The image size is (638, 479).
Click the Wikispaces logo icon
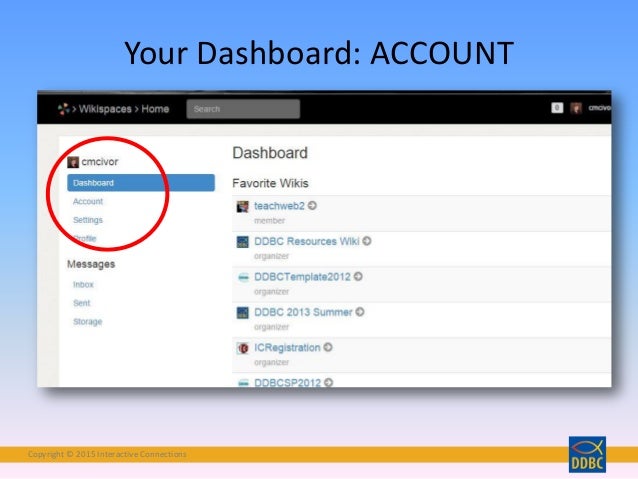63,109
